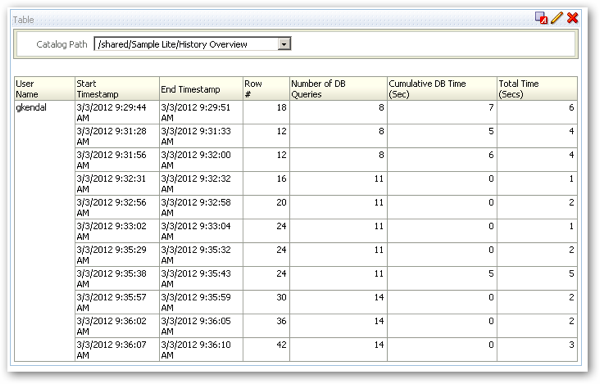Click Total Time value 6 in first row
Screen dimensions: 600x384
coord(571,107)
